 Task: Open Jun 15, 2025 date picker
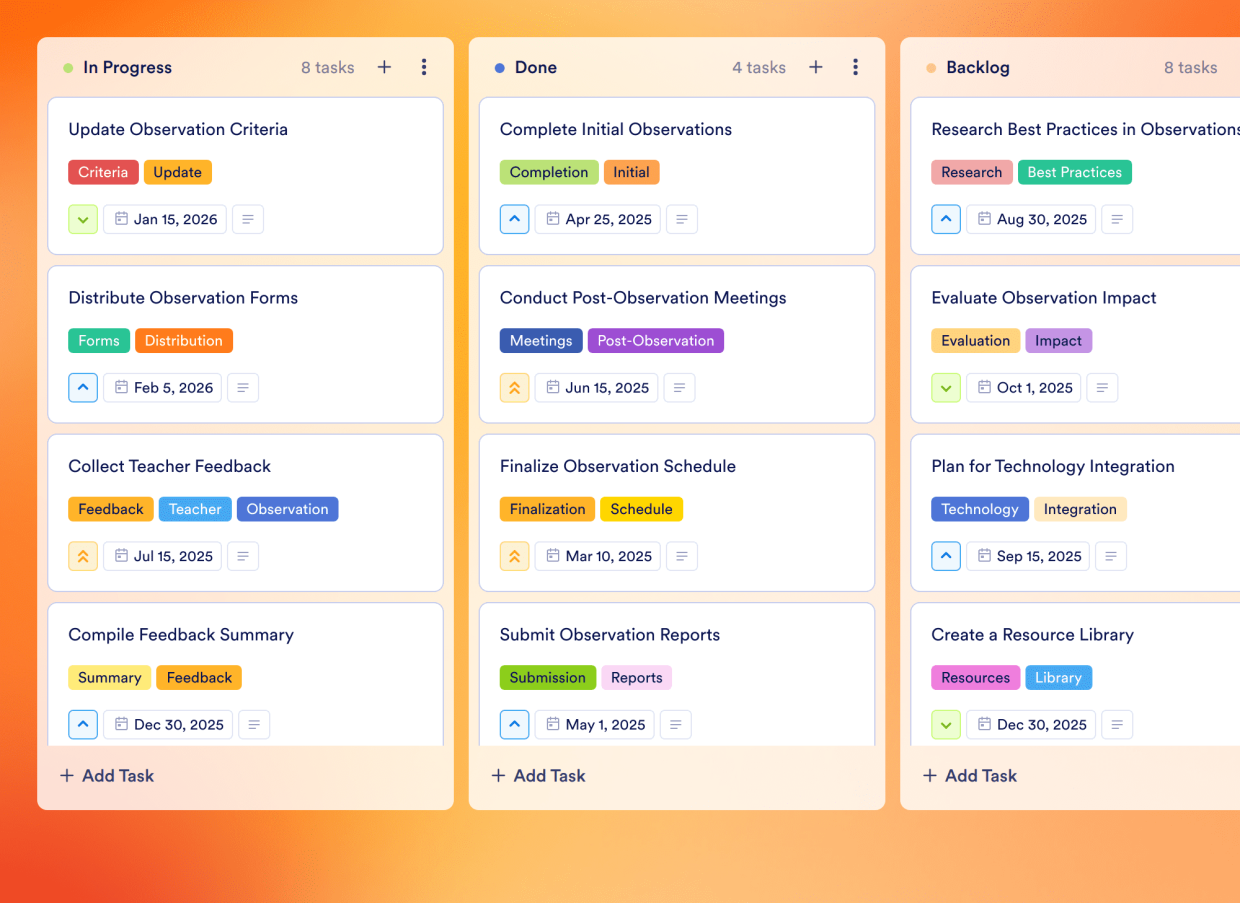[597, 388]
